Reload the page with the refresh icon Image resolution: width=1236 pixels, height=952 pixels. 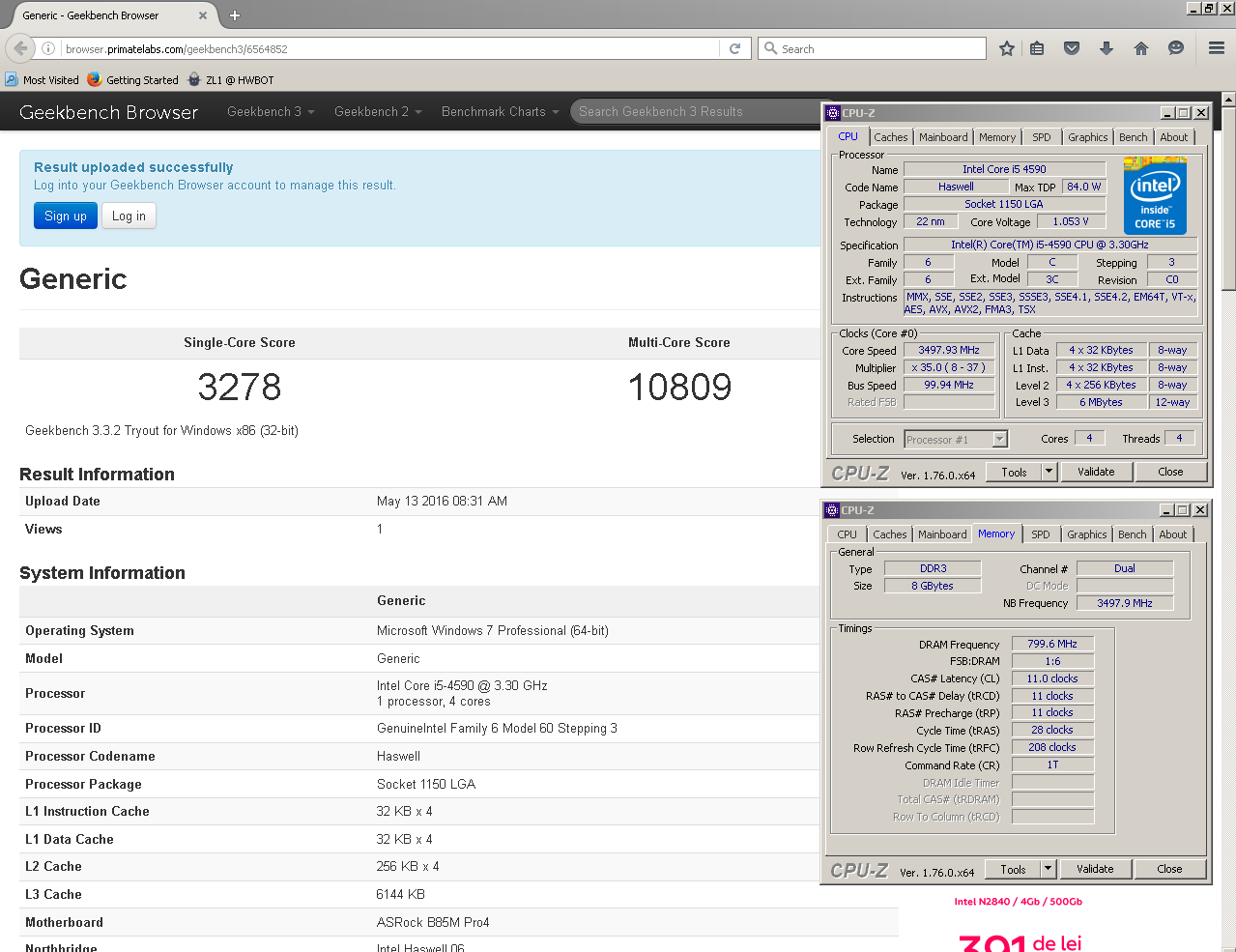(734, 48)
